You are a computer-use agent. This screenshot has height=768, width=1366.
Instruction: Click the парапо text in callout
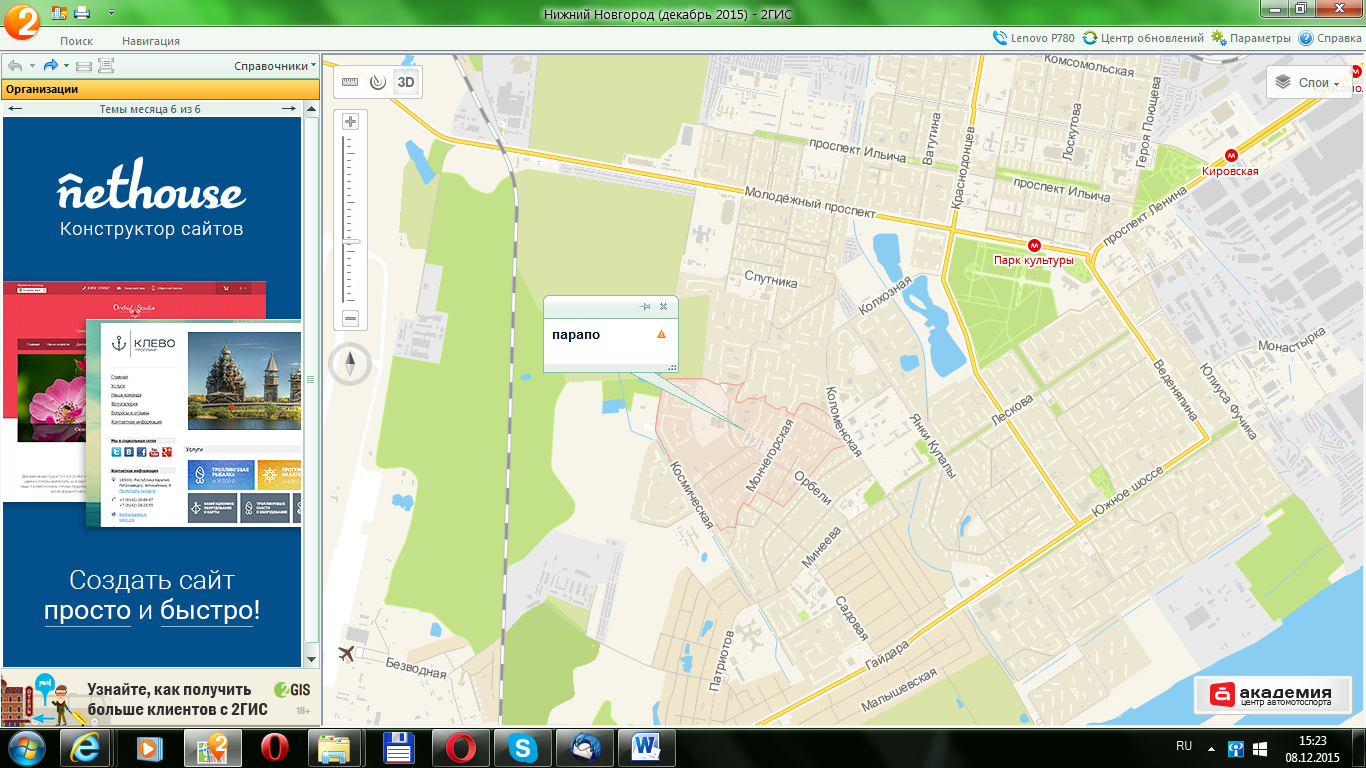coord(576,334)
